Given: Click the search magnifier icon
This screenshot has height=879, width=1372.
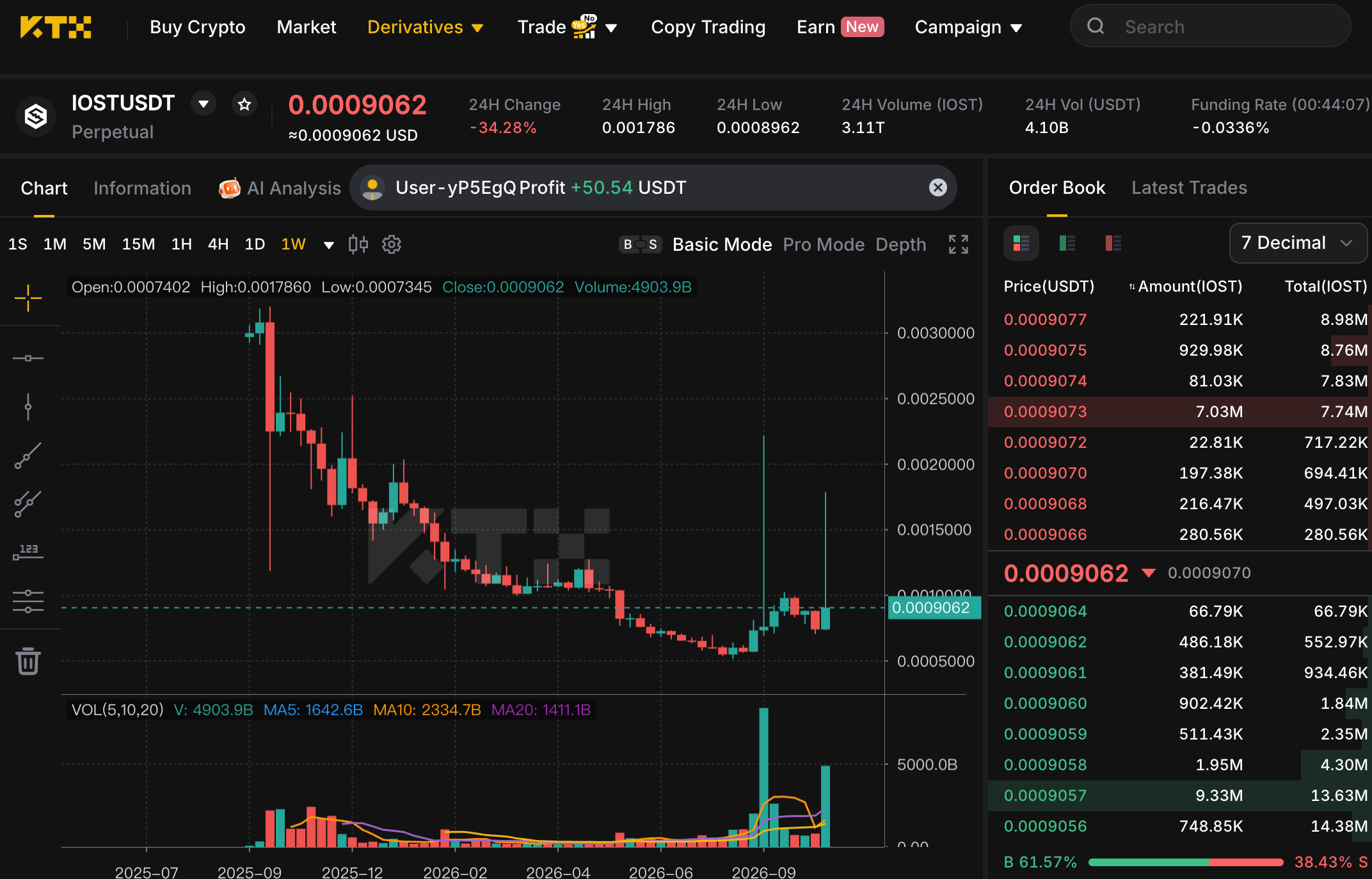Looking at the screenshot, I should click(1096, 26).
